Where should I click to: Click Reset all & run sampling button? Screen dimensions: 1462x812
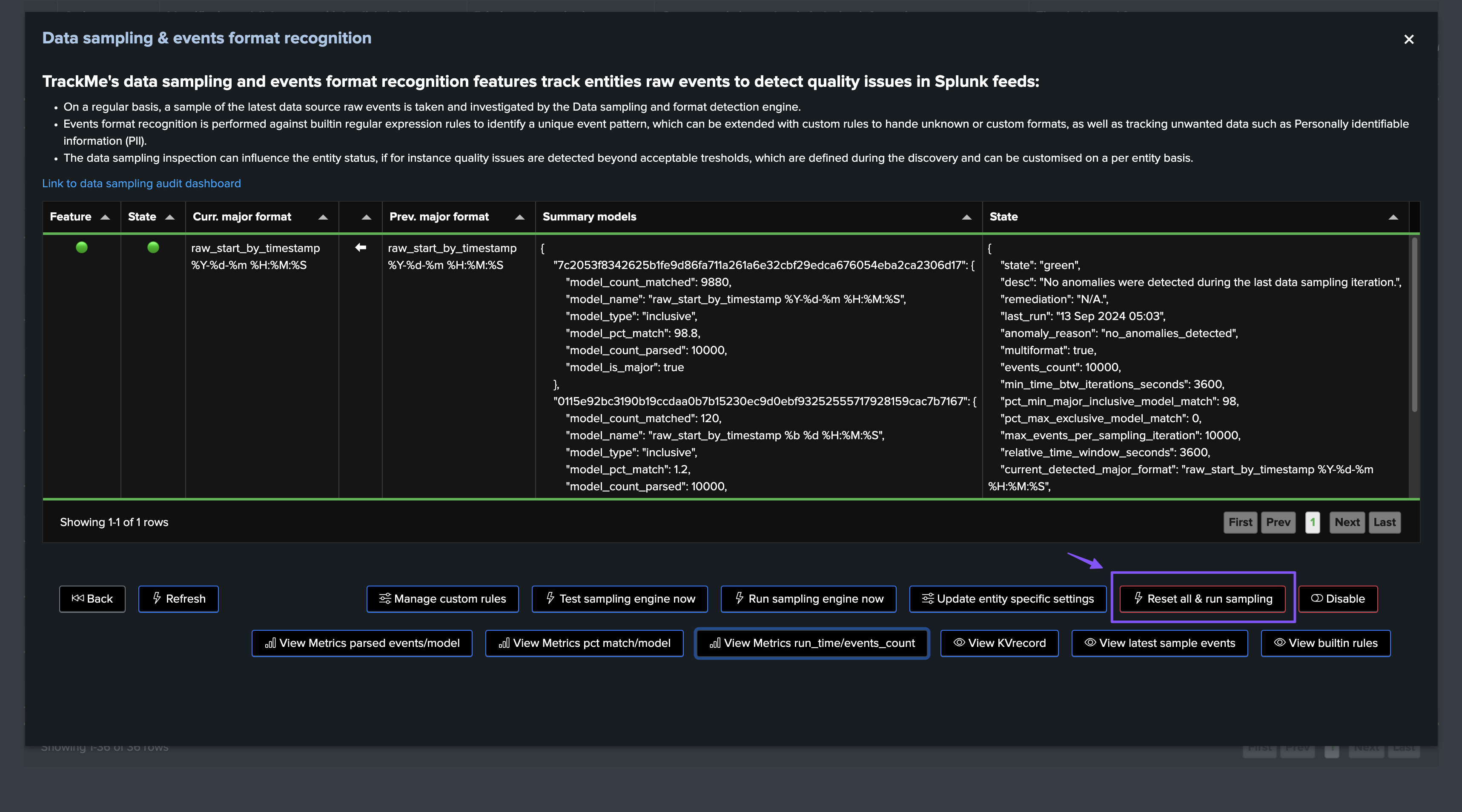tap(1202, 599)
